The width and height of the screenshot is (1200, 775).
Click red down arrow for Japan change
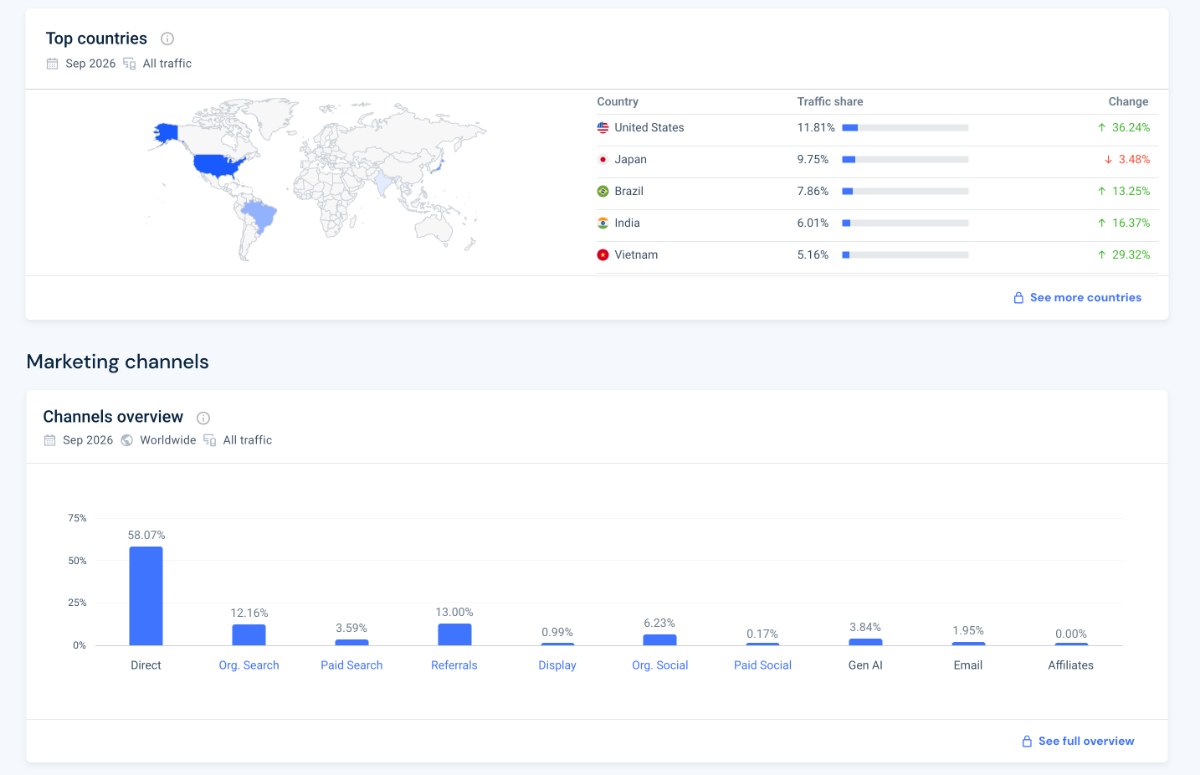pyautogui.click(x=1109, y=160)
